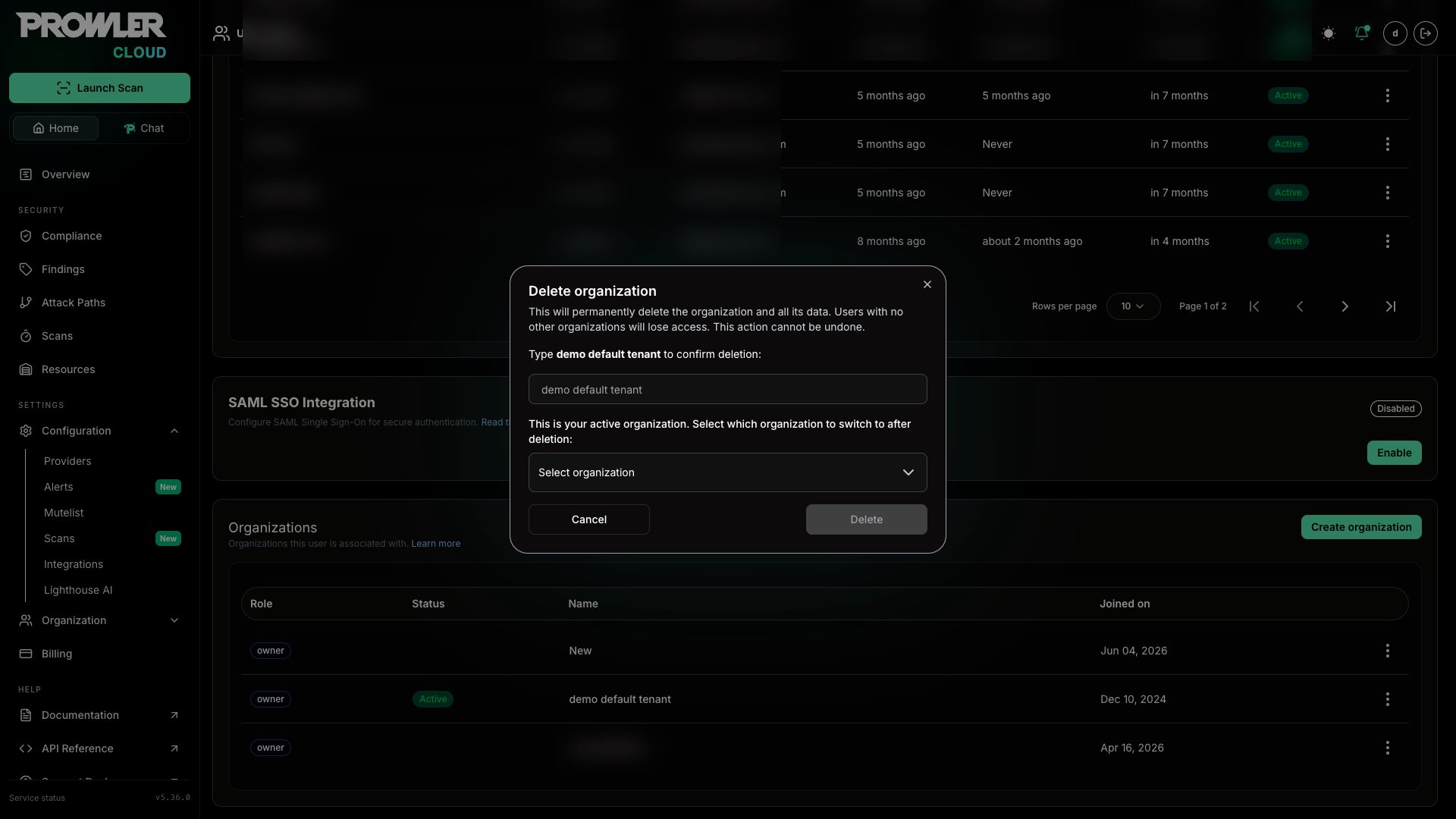The image size is (1456, 819).
Task: Open the notifications bell
Action: click(x=1362, y=33)
